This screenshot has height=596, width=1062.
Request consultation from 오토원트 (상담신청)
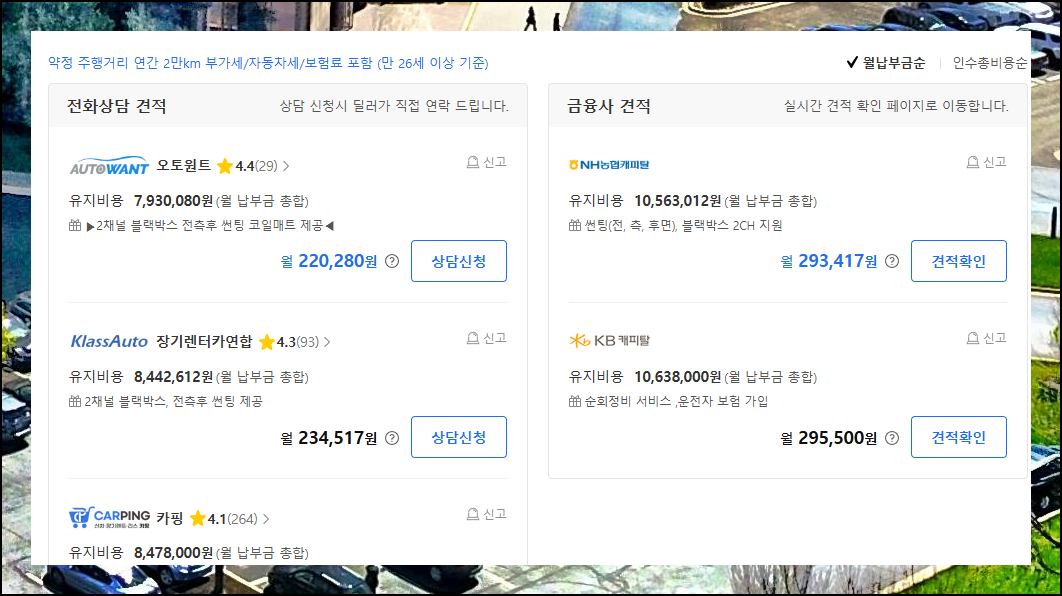(x=459, y=261)
